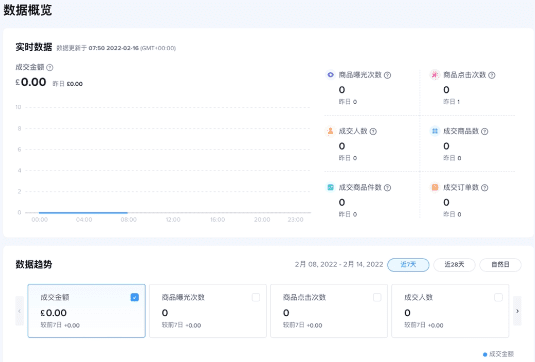Image resolution: width=535 pixels, height=362 pixels.
Task: Open help tooltip next to 商品点击次数
Action: tap(492, 75)
